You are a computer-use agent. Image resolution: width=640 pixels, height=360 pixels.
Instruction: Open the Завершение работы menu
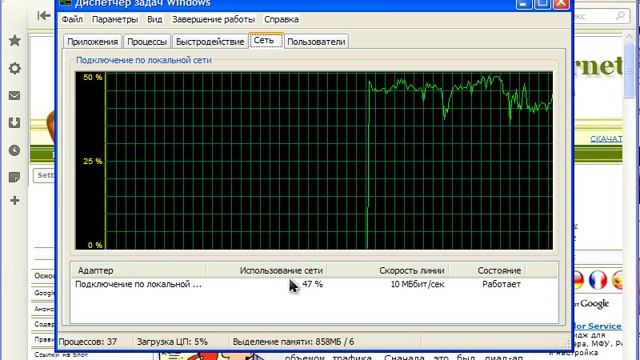[213, 19]
